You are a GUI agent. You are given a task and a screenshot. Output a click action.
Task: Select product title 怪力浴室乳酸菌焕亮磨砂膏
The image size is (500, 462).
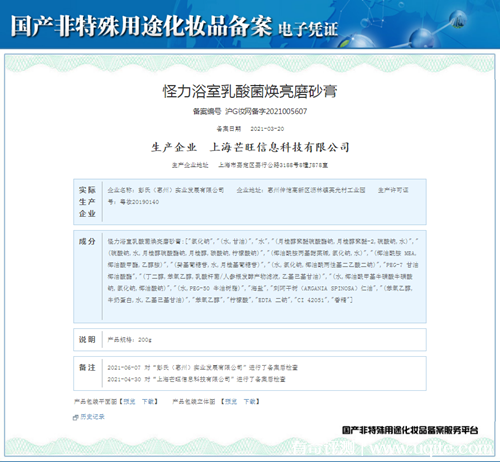pos(250,91)
